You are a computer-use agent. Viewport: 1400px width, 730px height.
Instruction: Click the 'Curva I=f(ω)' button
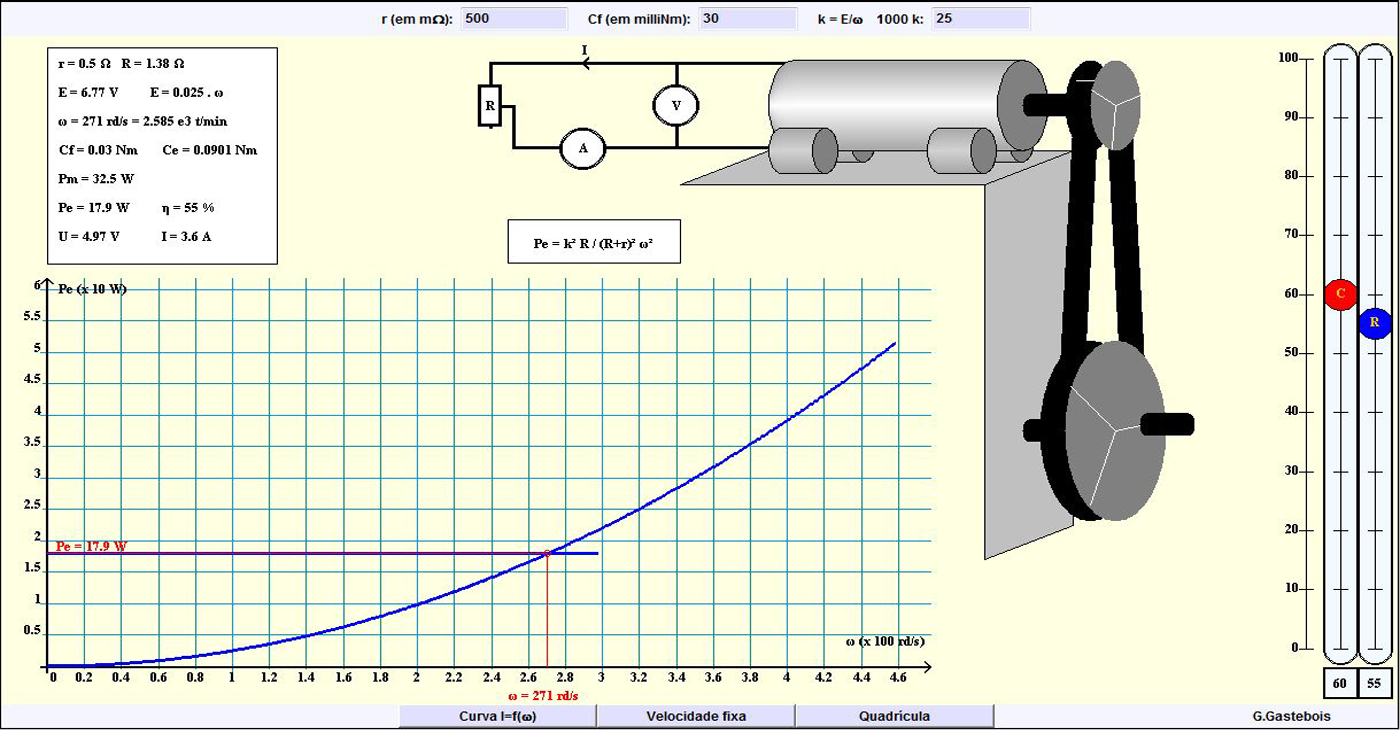tap(498, 716)
